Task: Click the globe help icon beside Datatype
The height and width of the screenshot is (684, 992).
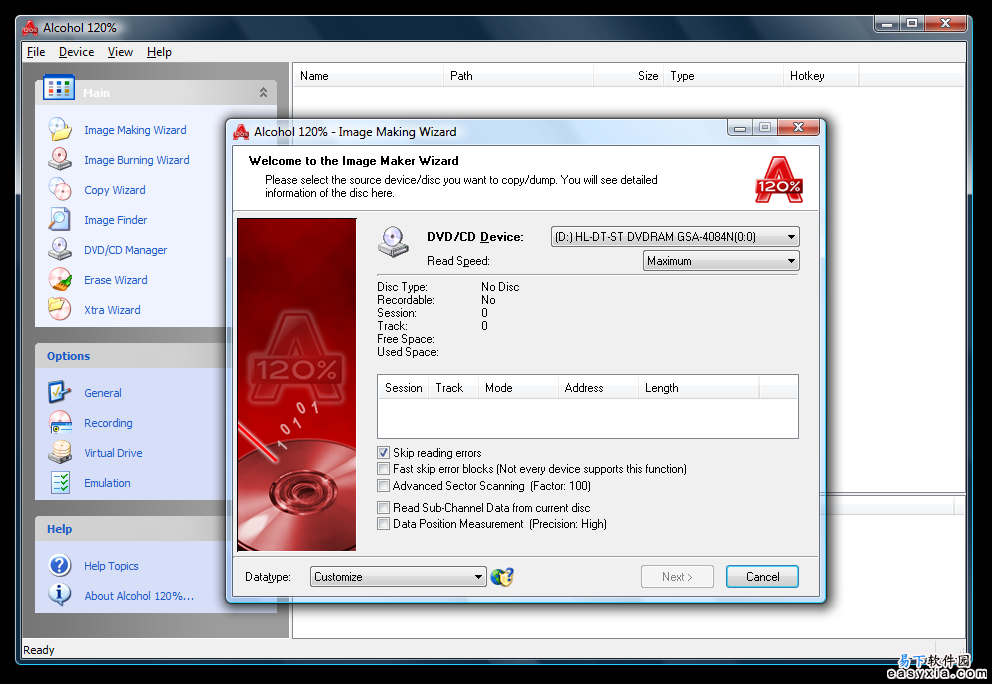Action: point(502,577)
